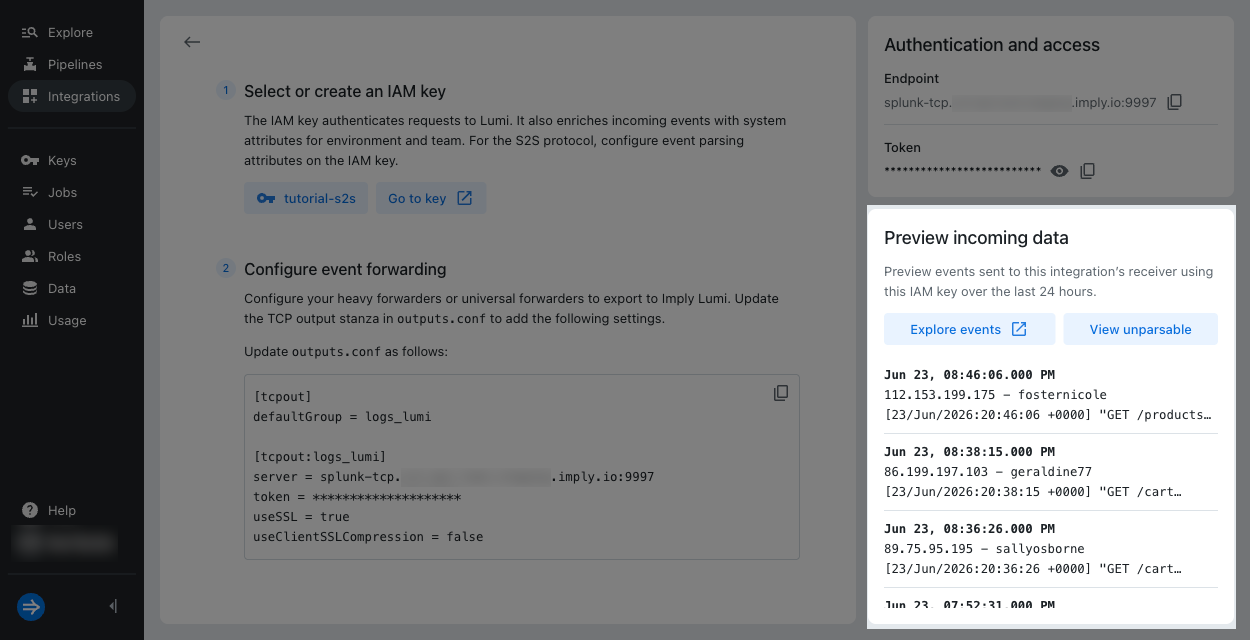Open the Explore page

pos(72,32)
